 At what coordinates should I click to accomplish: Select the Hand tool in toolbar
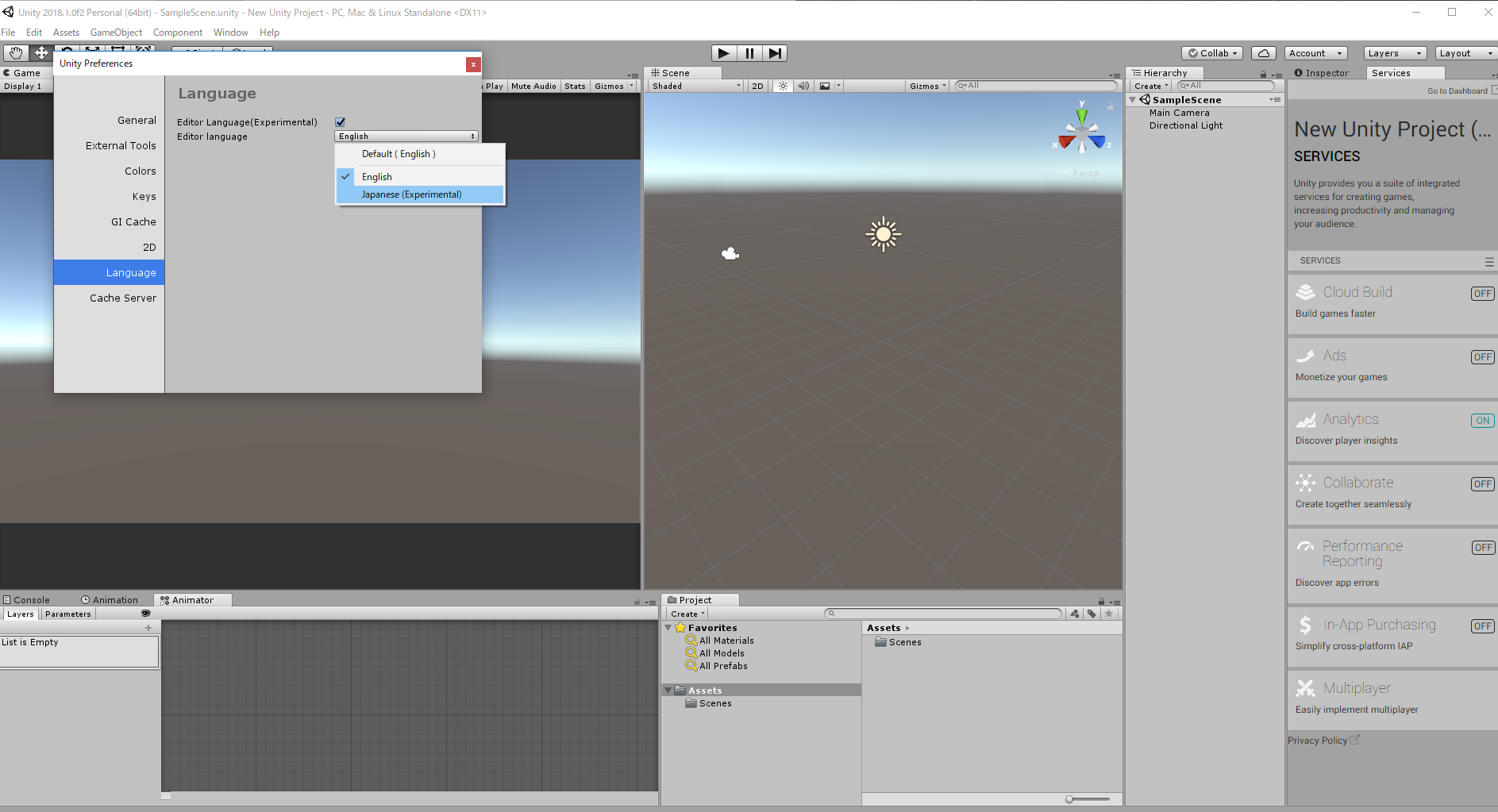point(16,53)
